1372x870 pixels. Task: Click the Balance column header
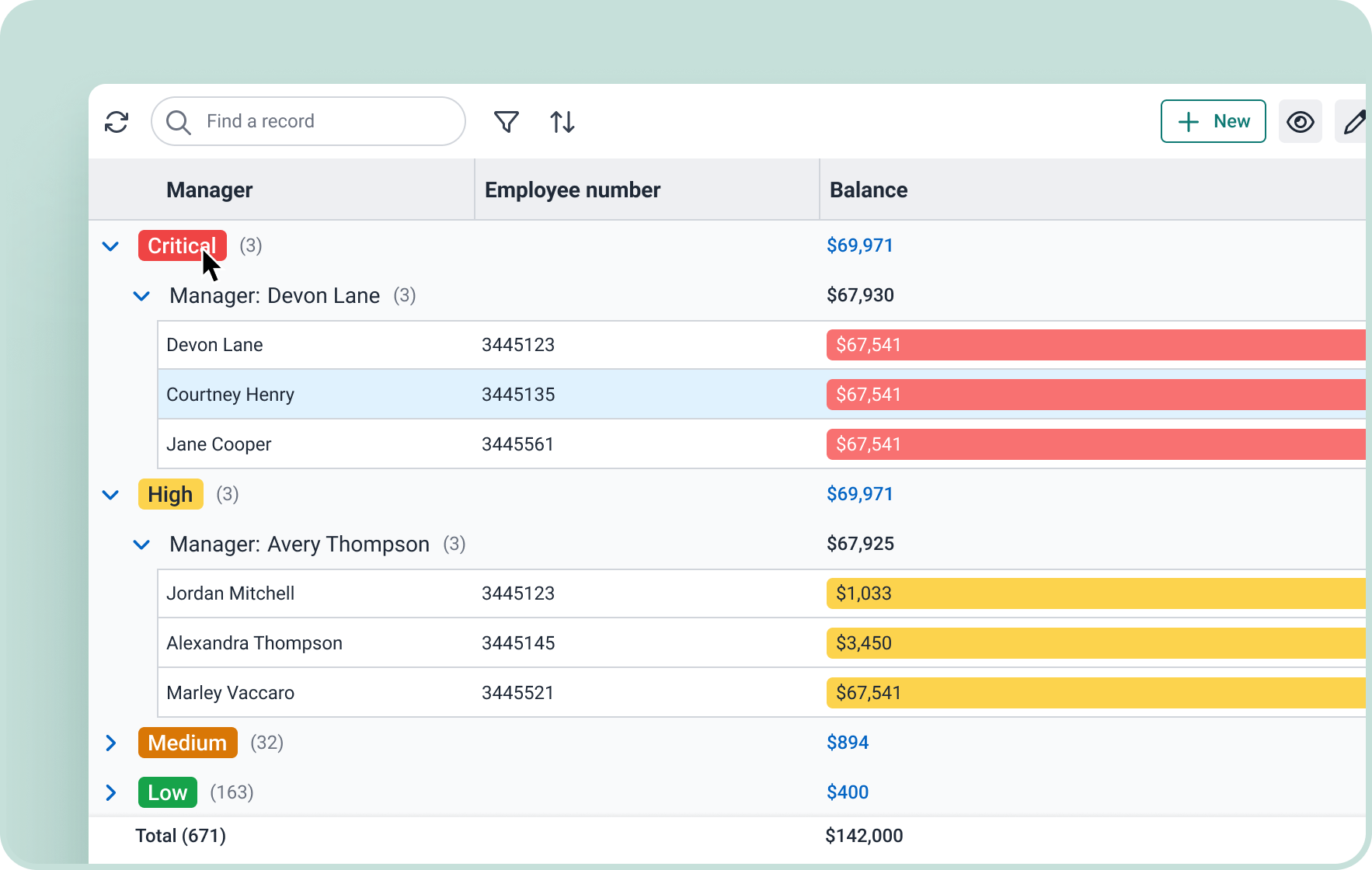(x=868, y=190)
